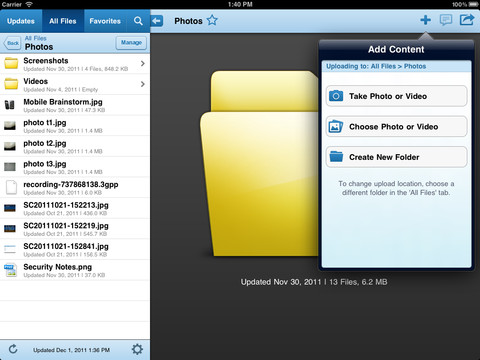Select Choose Photo or Video
480x360 pixels.
396,127
